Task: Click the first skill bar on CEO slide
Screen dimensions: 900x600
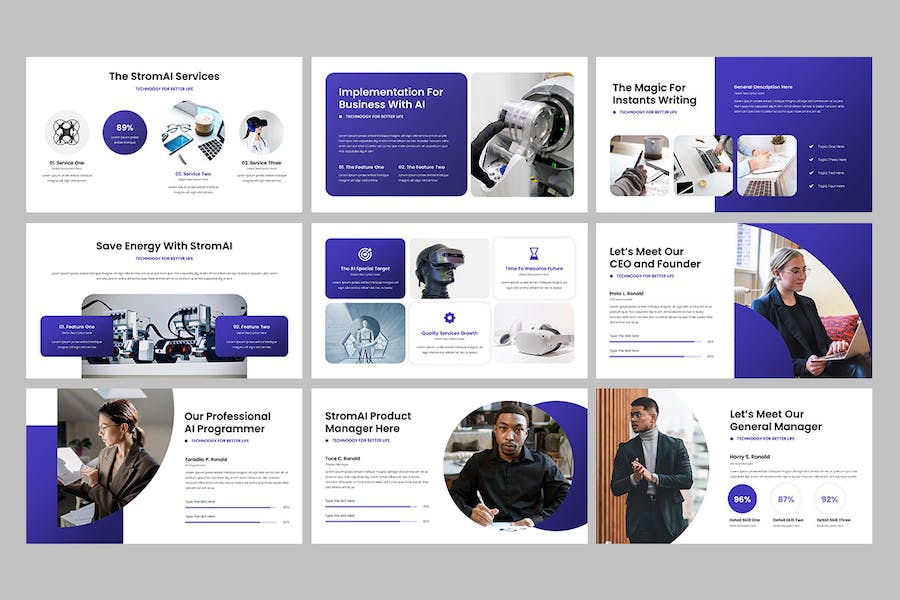Action: pyautogui.click(x=655, y=342)
